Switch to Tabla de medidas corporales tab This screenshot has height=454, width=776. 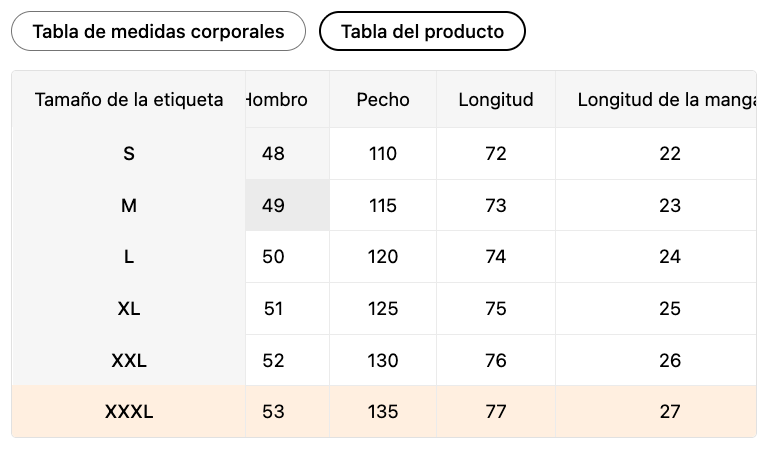158,31
